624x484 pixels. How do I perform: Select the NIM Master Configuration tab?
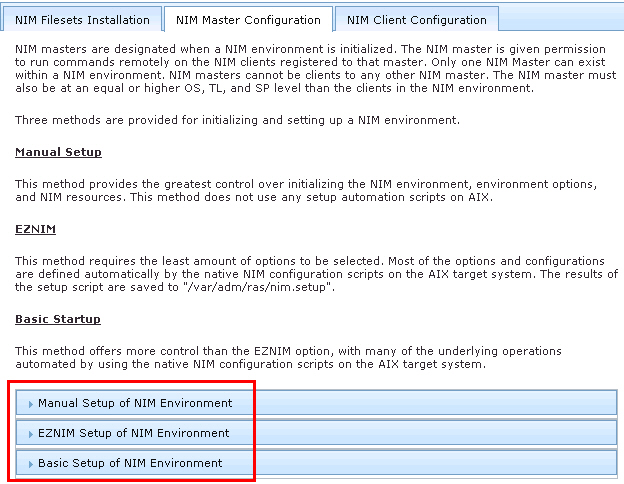coord(248,19)
